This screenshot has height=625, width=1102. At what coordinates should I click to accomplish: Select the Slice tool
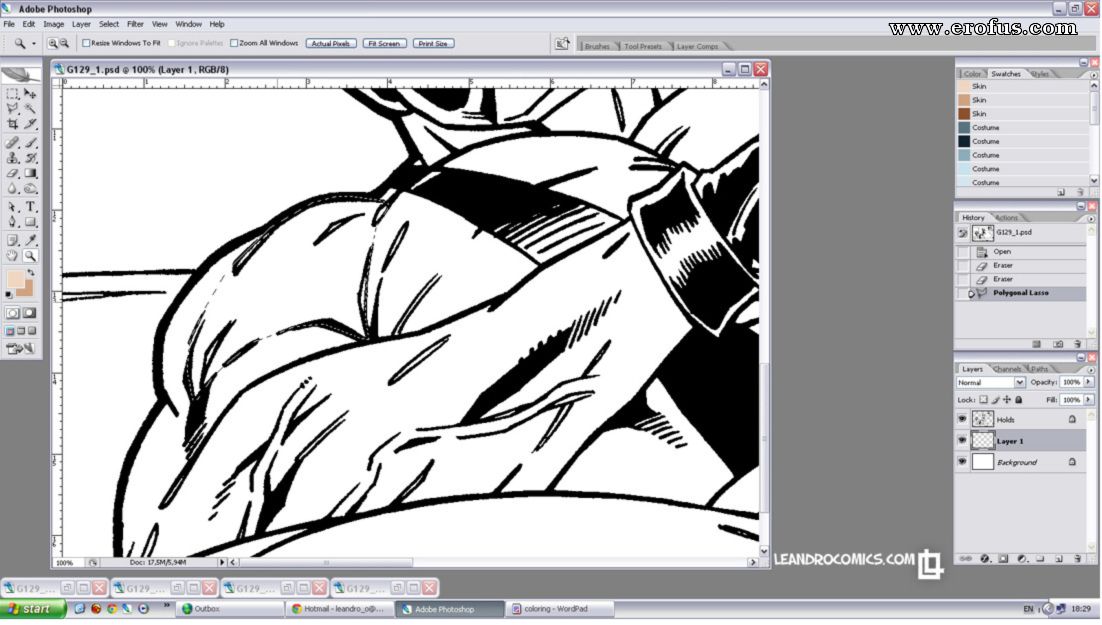[x=30, y=124]
